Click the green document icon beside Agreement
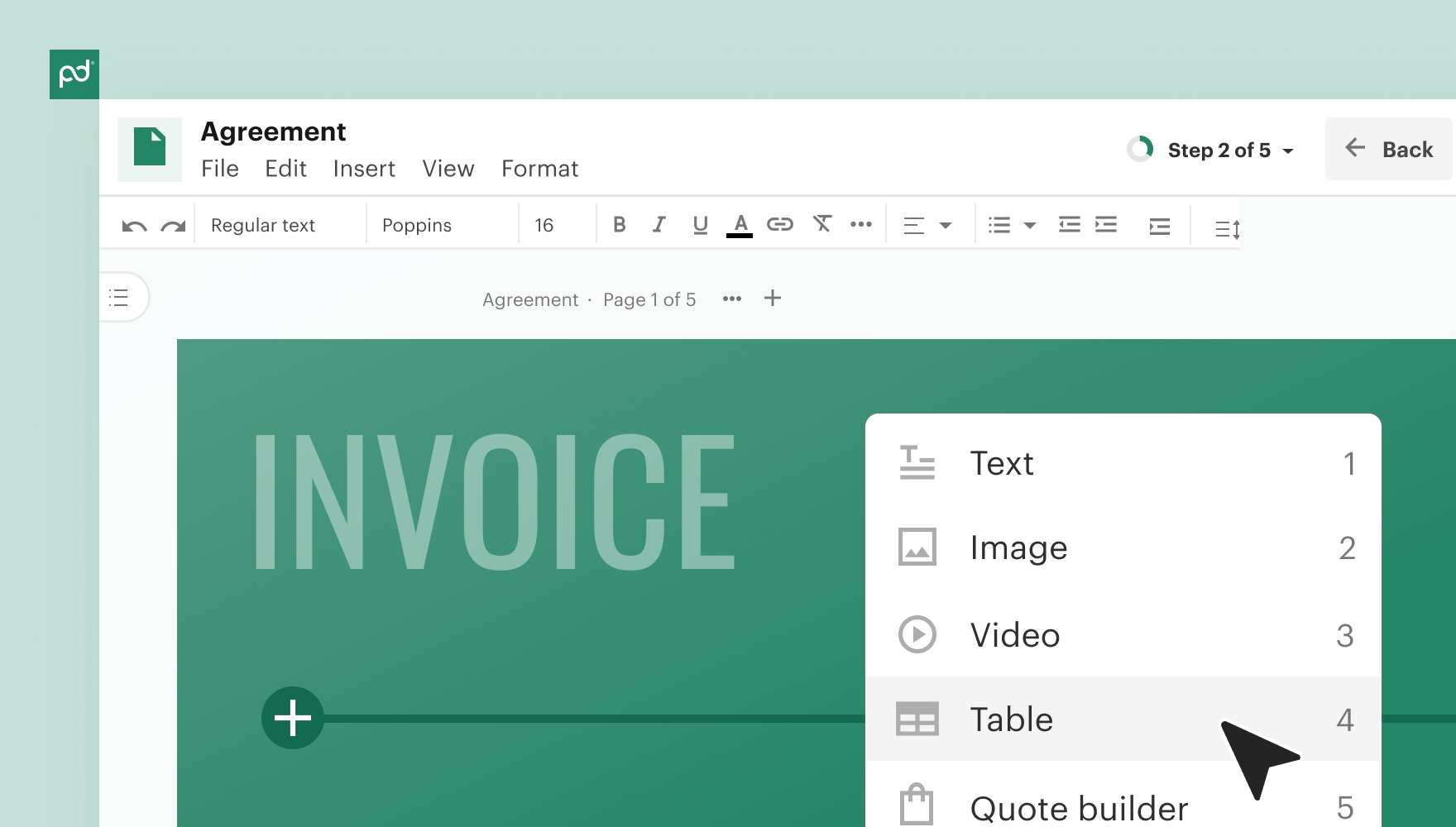1456x827 pixels. (150, 149)
